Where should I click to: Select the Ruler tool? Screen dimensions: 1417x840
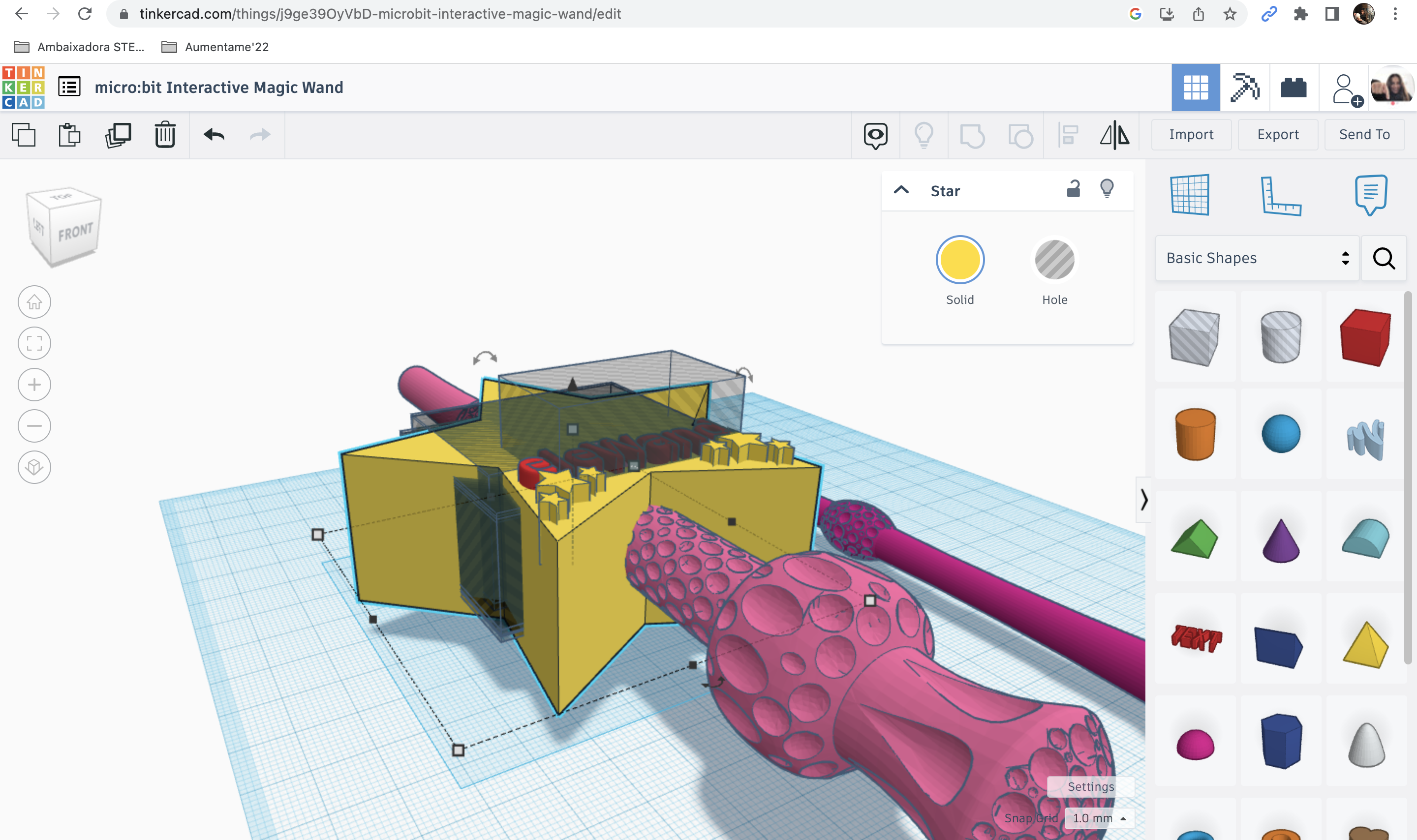click(x=1281, y=196)
